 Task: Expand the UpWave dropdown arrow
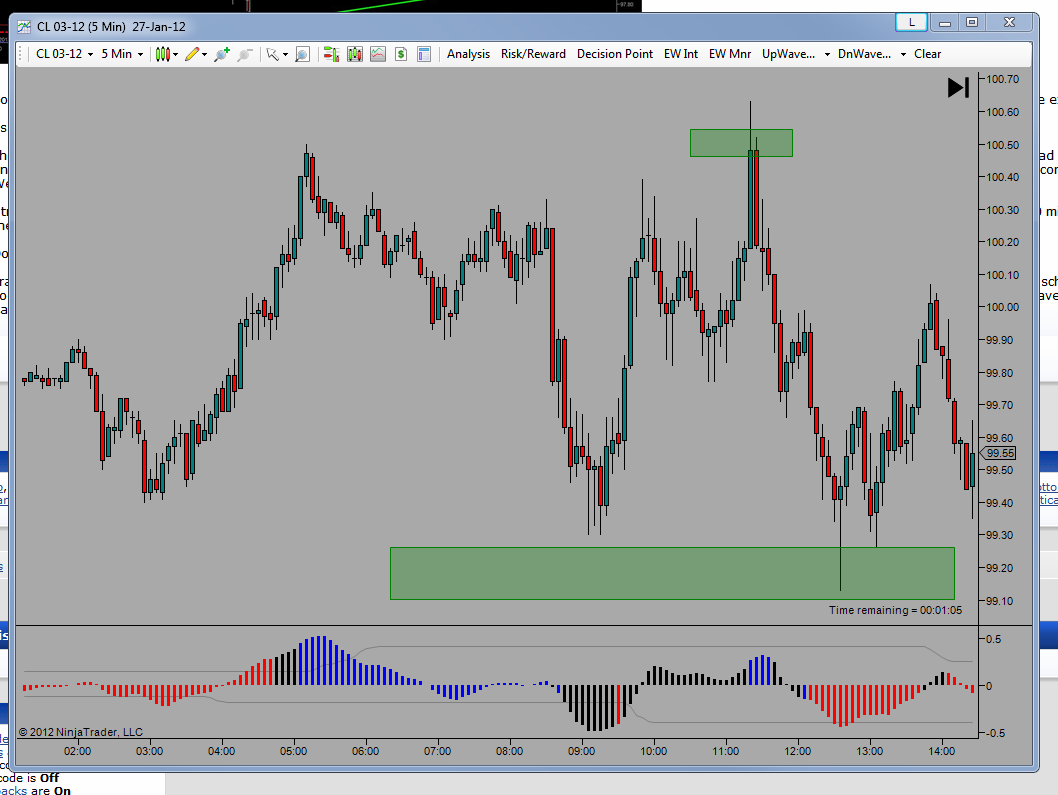[x=827, y=55]
